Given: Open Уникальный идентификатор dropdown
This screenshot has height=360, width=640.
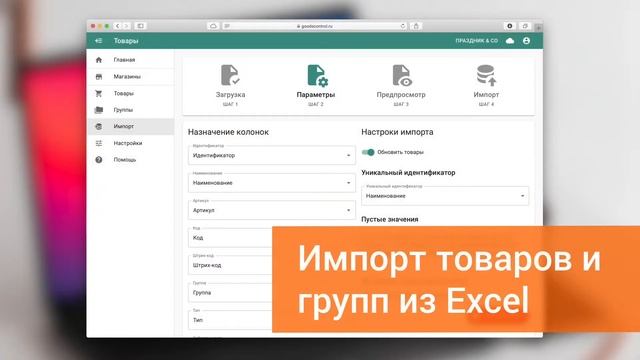Looking at the screenshot, I should [x=445, y=196].
